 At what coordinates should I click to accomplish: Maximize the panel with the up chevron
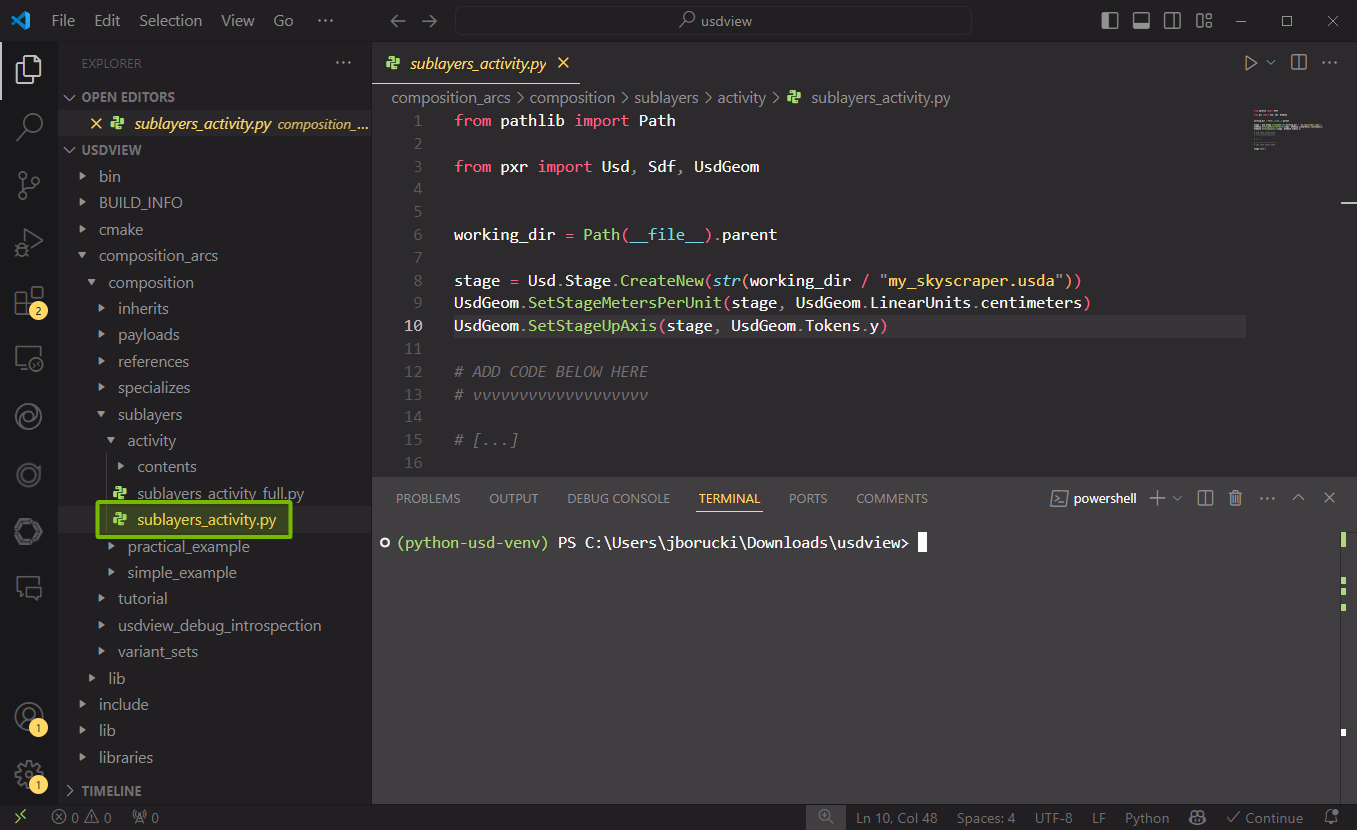click(1298, 498)
